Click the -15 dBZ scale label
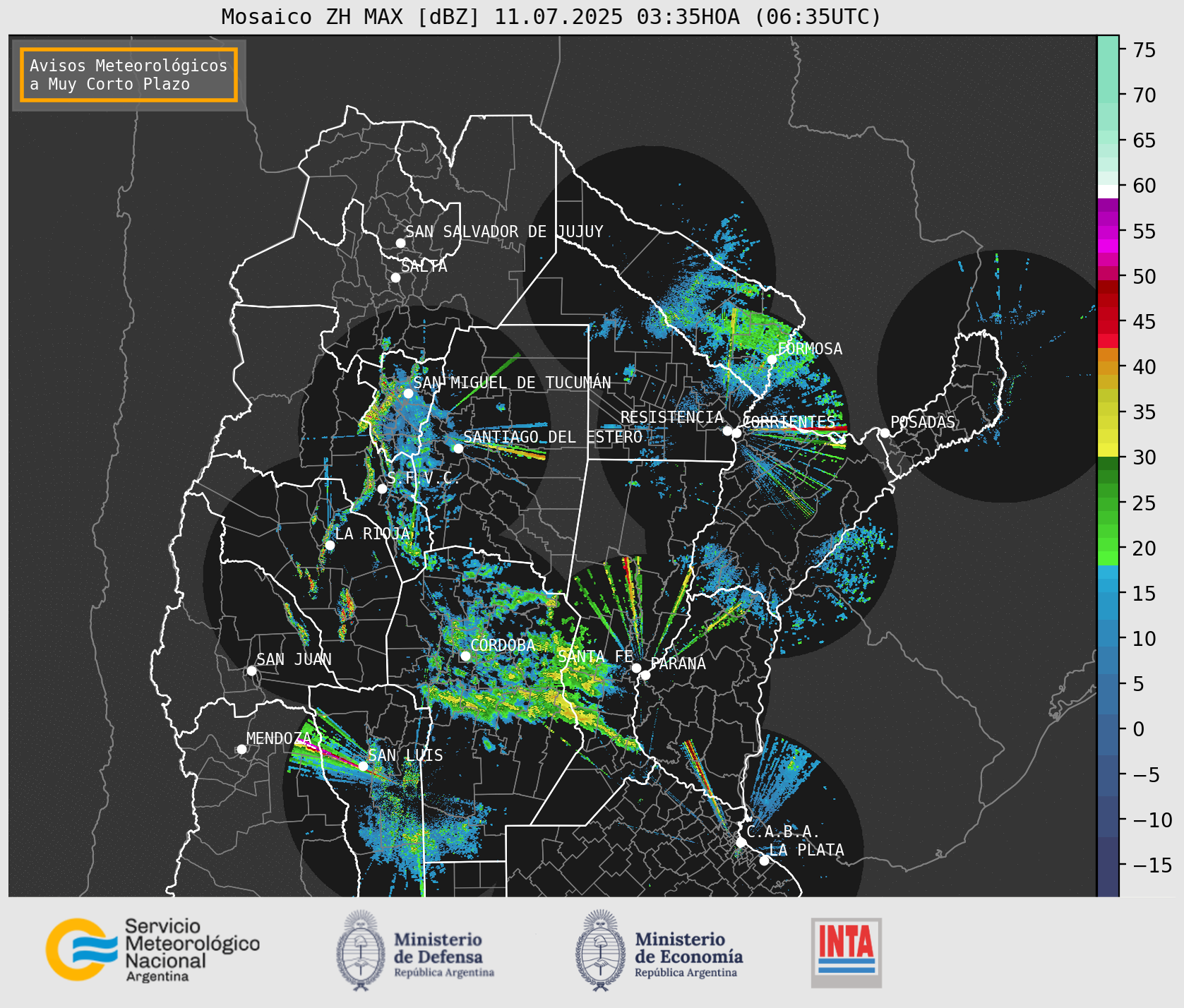Image resolution: width=1184 pixels, height=1008 pixels. click(x=1152, y=865)
